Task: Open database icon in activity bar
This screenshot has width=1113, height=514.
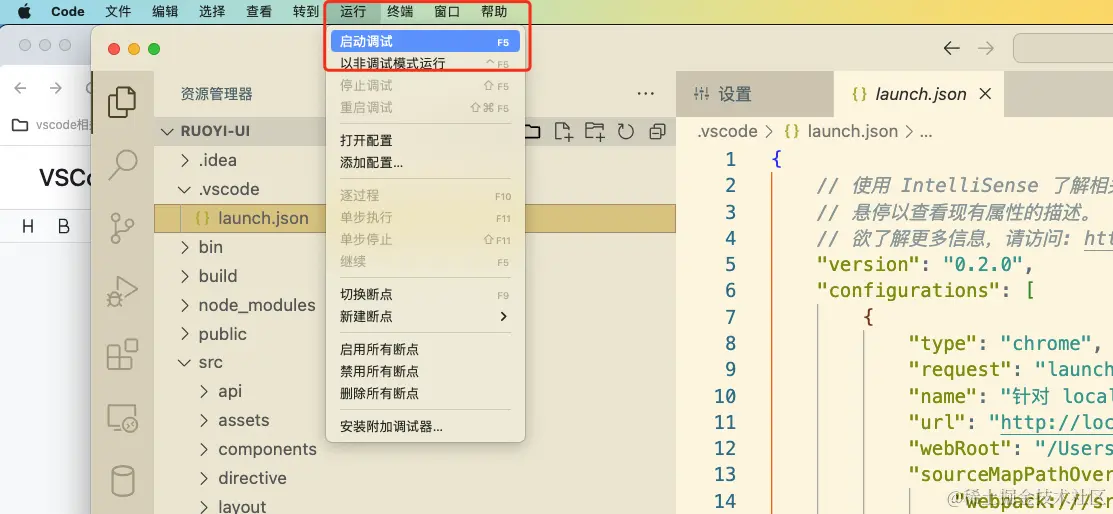Action: (x=122, y=481)
